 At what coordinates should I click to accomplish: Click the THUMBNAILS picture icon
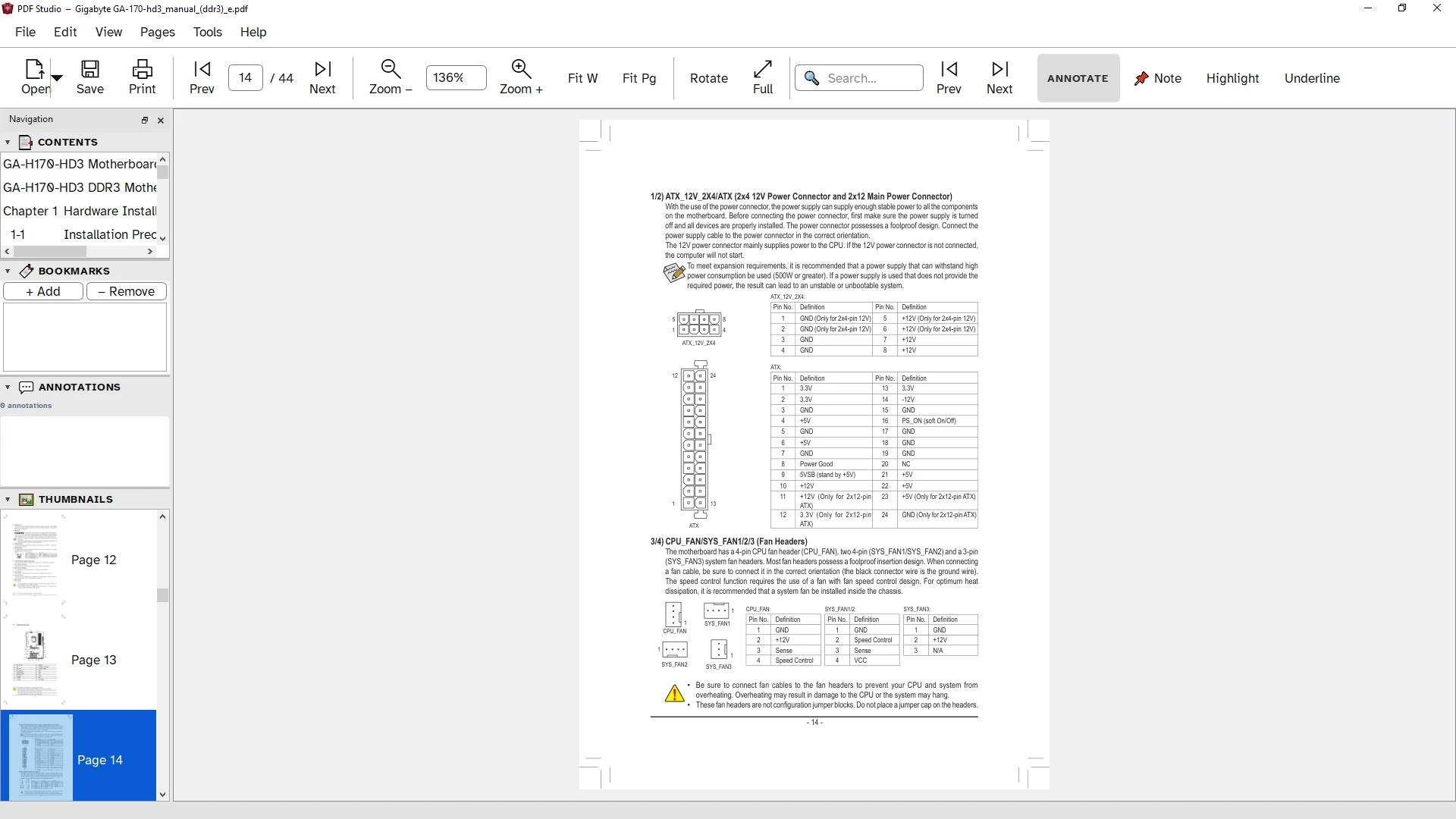(x=26, y=499)
